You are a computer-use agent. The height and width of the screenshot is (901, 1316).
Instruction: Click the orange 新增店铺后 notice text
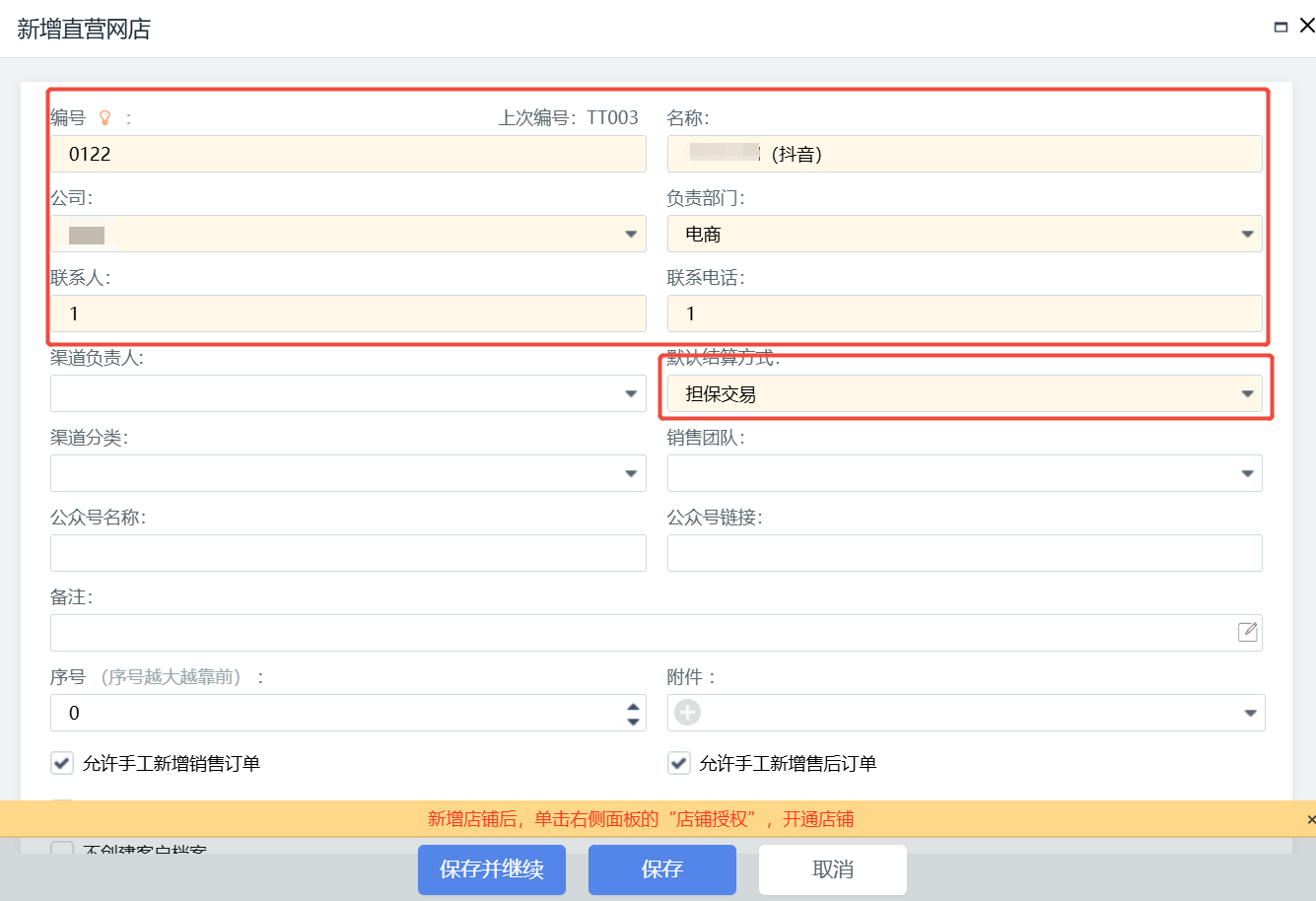641,819
